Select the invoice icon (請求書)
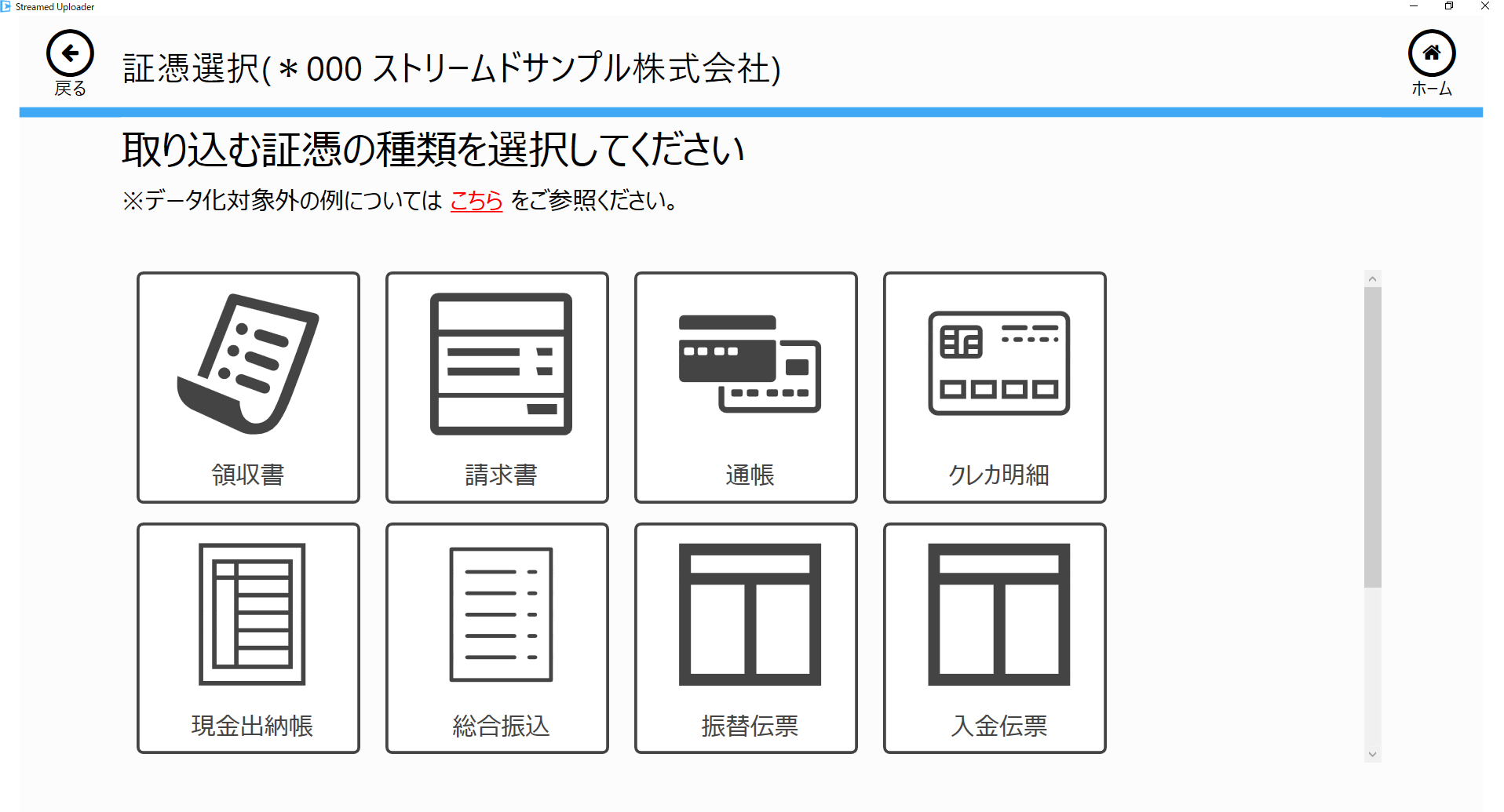1504x812 pixels. click(x=501, y=364)
